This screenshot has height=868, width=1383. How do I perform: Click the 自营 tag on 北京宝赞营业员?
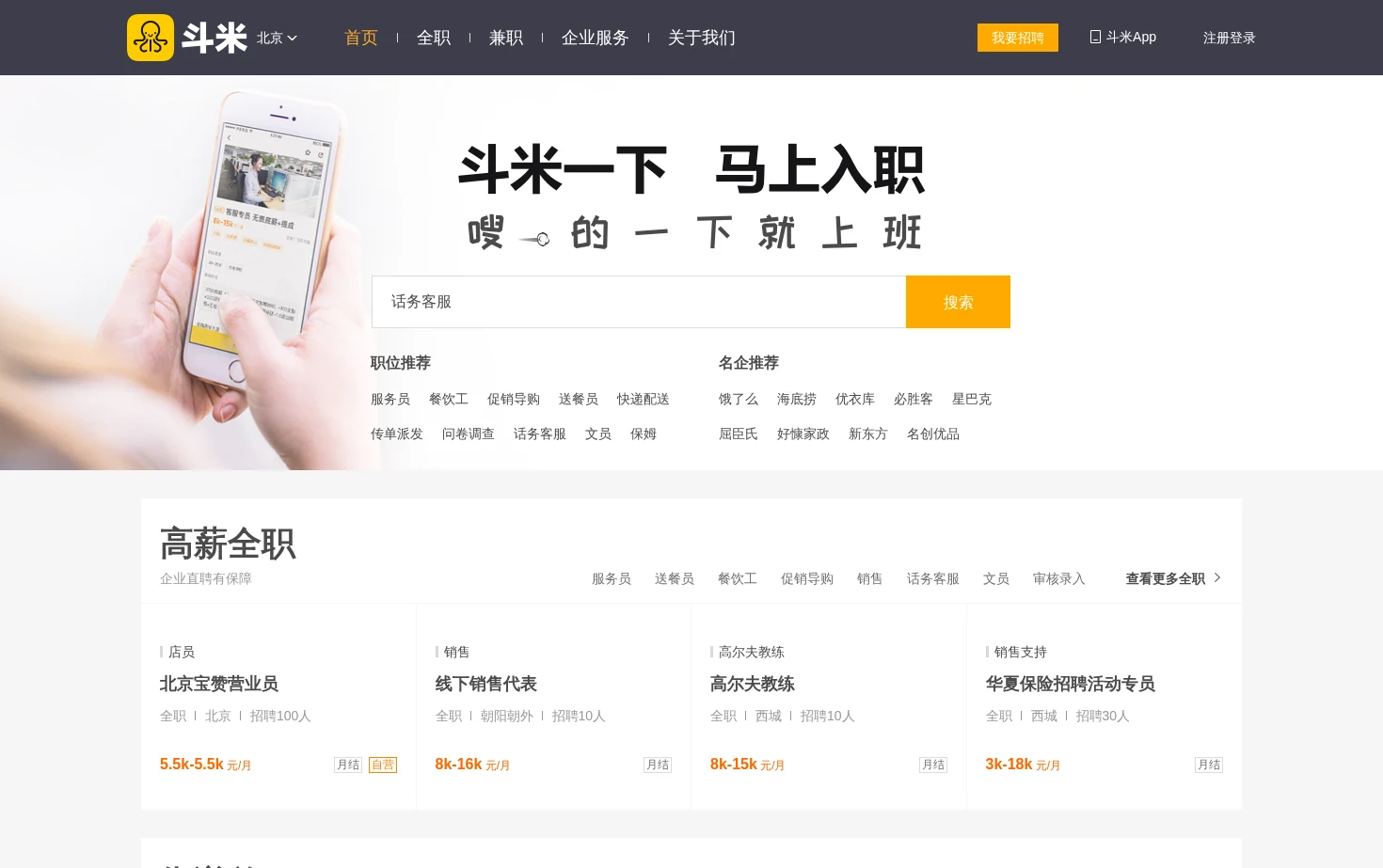[383, 765]
